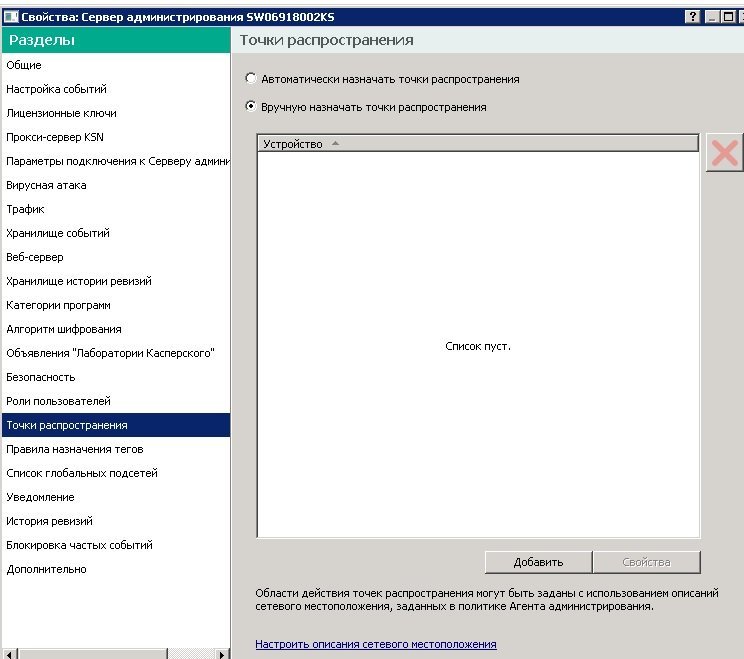744x659 pixels.
Task: Open the 'История ревизий' section
Action: 116,521
